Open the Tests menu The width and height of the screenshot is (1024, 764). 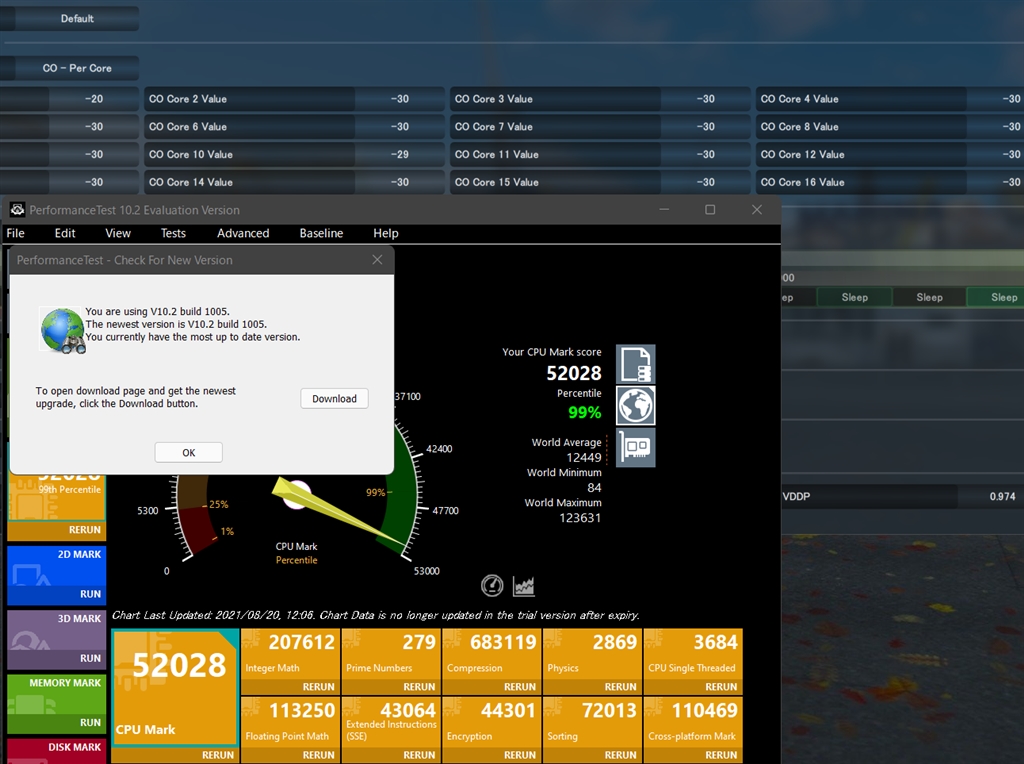(x=173, y=233)
